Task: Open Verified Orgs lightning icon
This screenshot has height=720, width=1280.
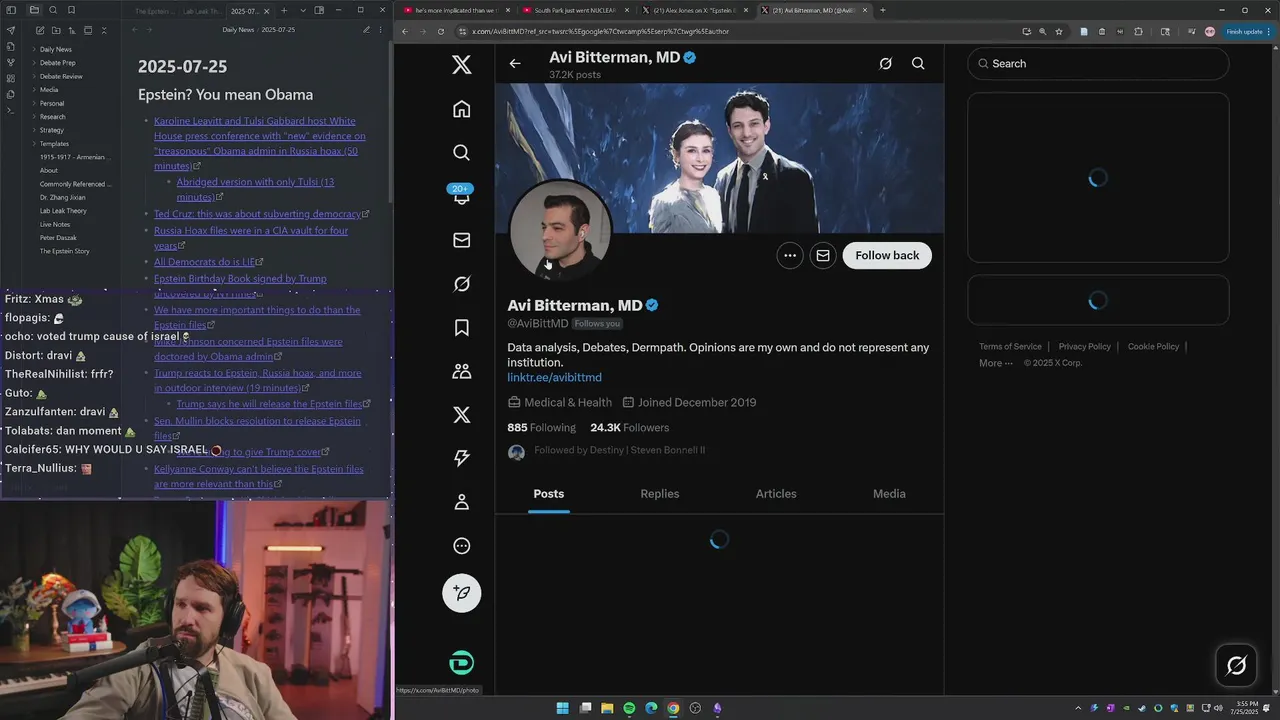Action: pos(461,458)
